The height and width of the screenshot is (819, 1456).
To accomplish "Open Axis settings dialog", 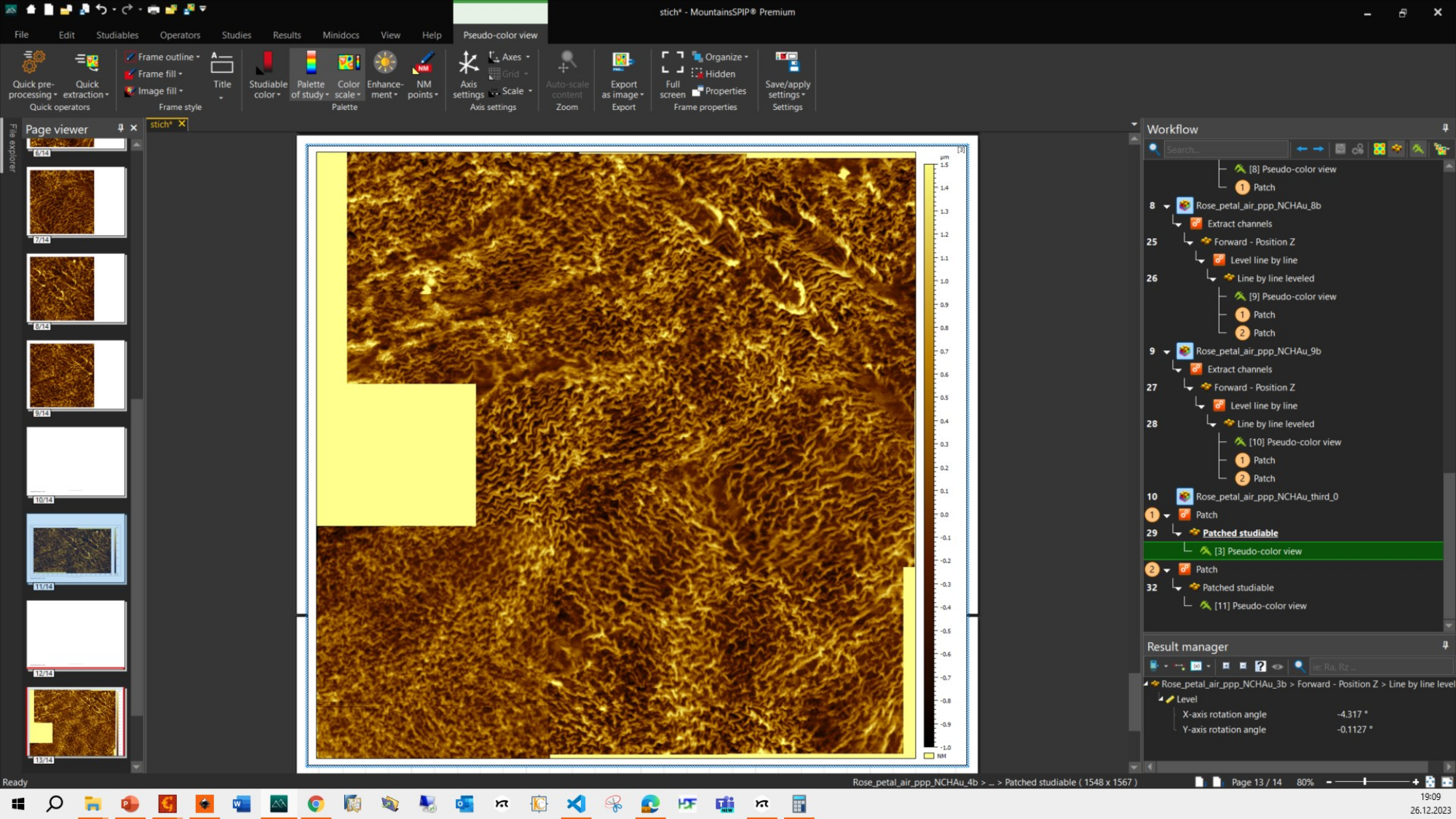I will click(x=468, y=74).
